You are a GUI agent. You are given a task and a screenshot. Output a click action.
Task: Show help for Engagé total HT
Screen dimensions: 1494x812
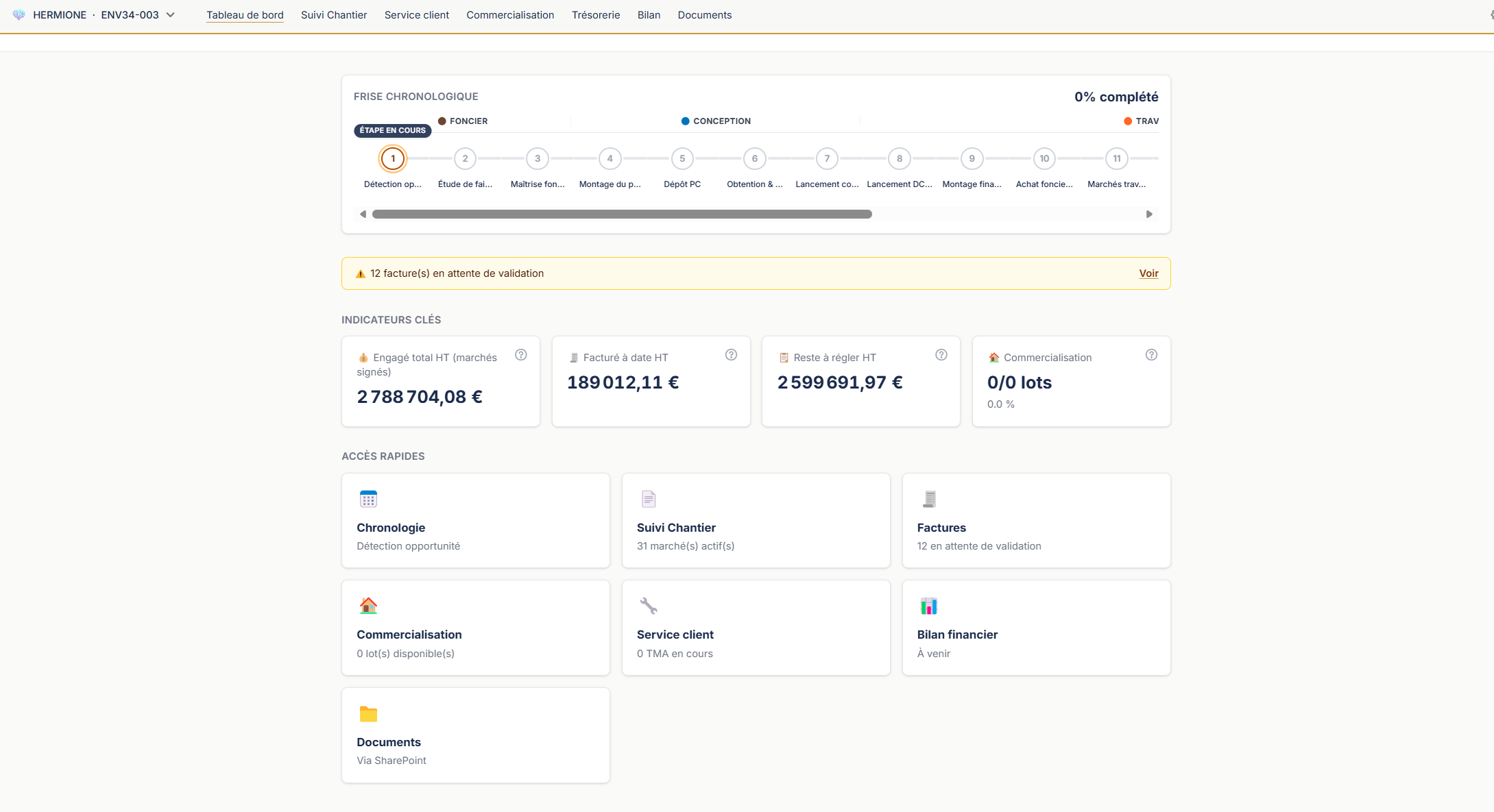[x=521, y=355]
